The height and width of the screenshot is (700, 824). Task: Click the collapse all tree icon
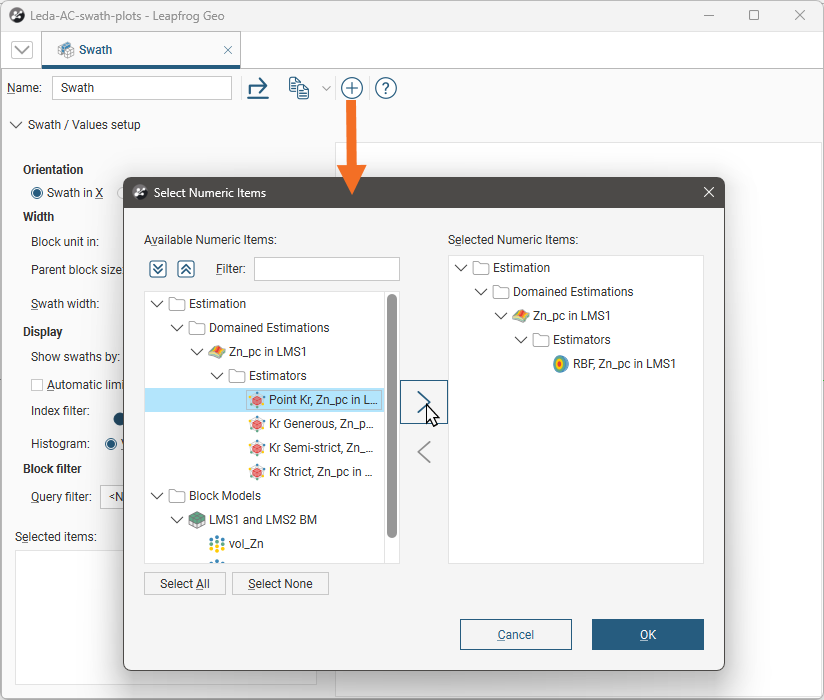pyautogui.click(x=185, y=269)
